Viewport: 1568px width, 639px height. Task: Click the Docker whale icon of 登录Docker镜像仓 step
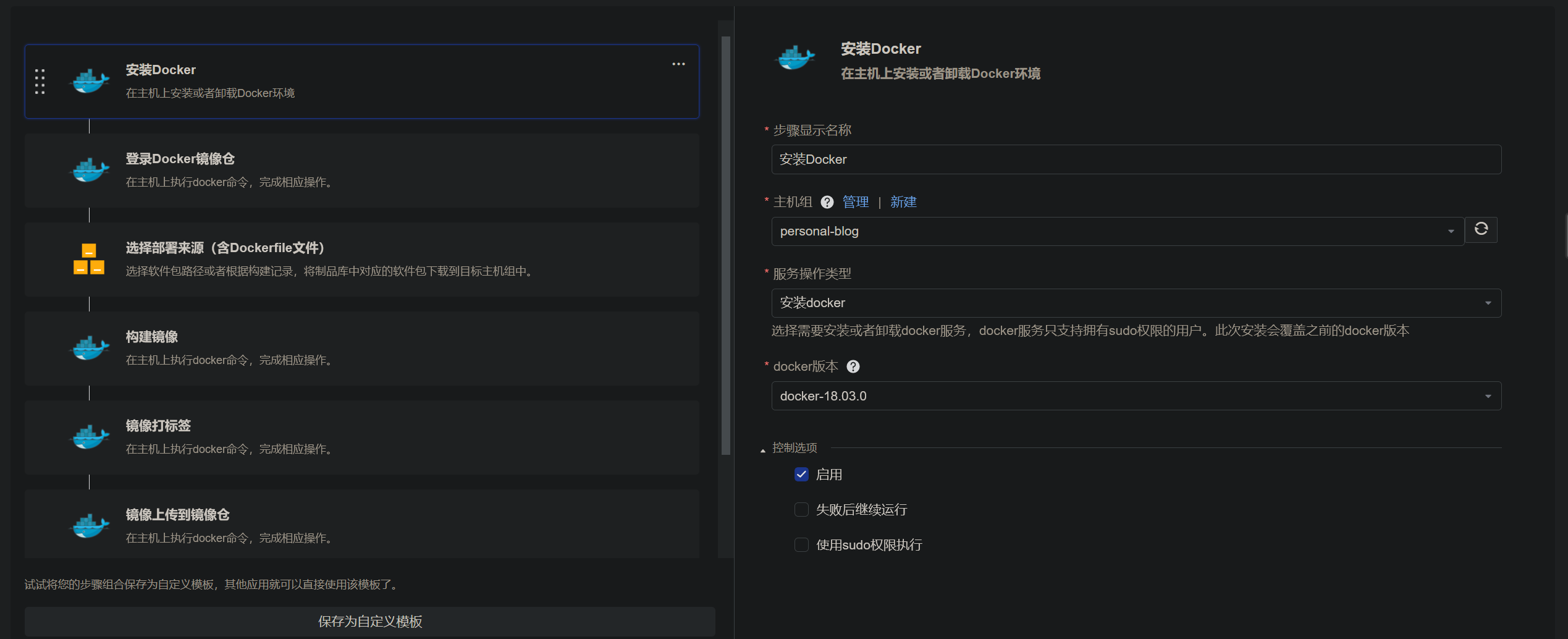pos(90,170)
